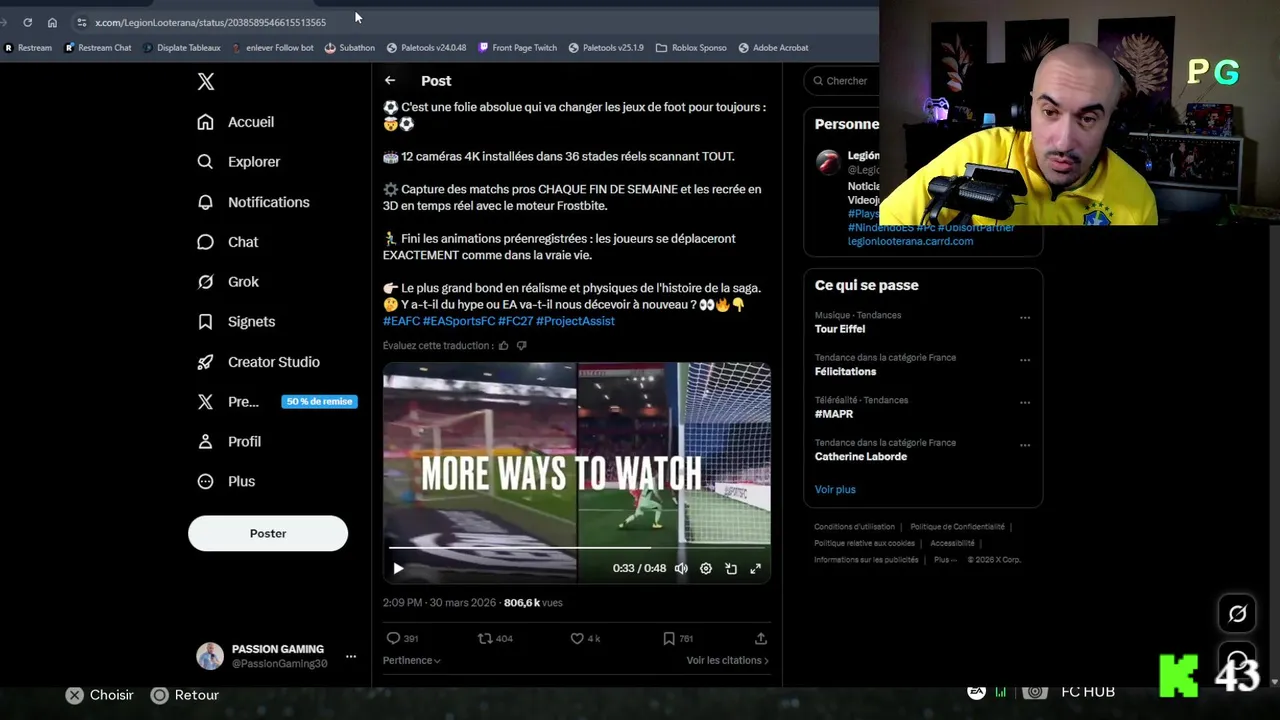The image size is (1280, 720).
Task: Open Accueil home page
Action: point(236,122)
